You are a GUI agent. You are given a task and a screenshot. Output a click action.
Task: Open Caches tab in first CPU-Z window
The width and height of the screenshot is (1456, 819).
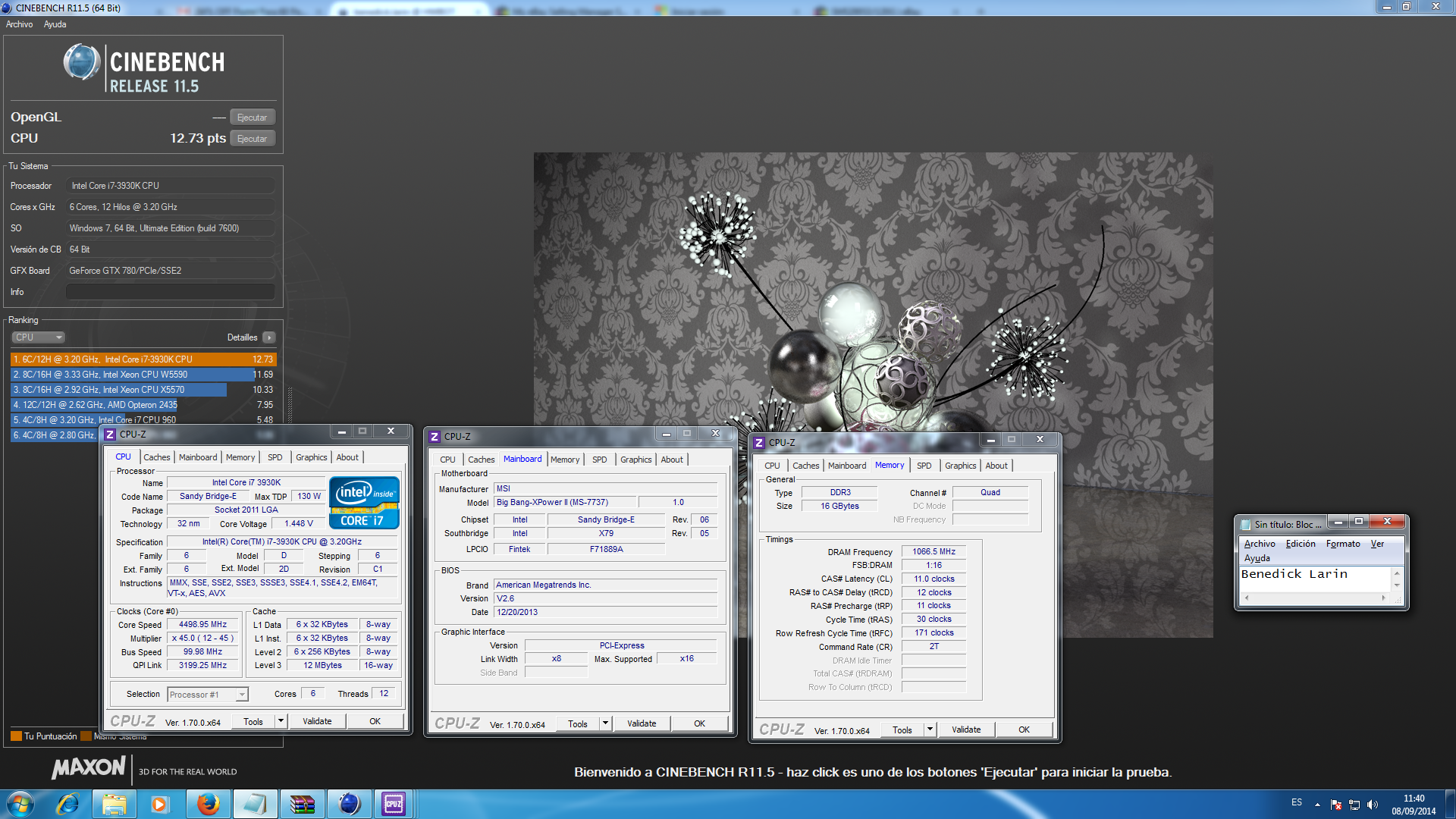[157, 457]
